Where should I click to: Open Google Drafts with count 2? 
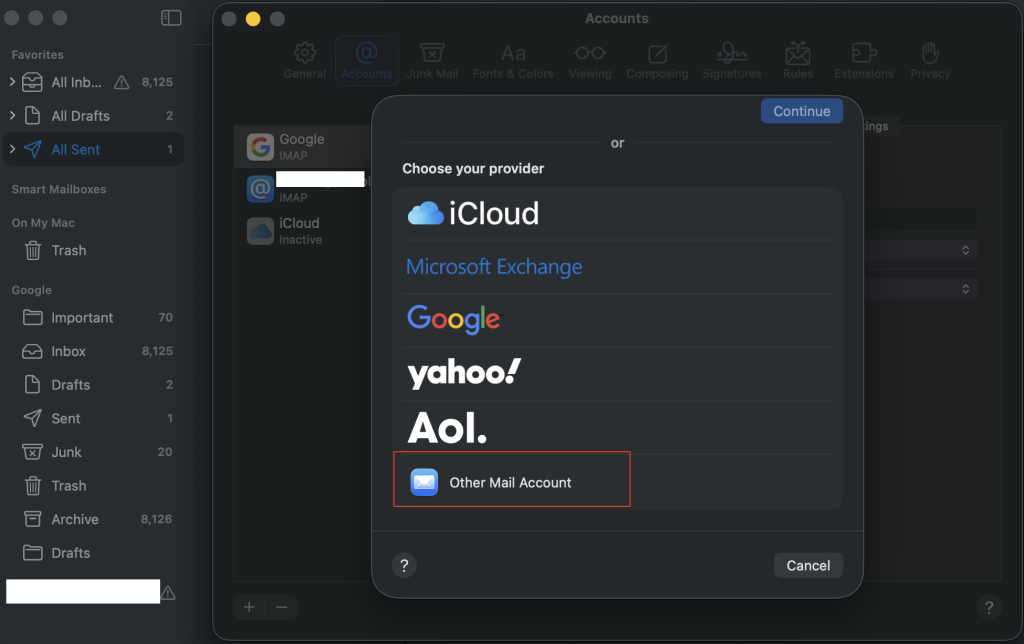93,385
